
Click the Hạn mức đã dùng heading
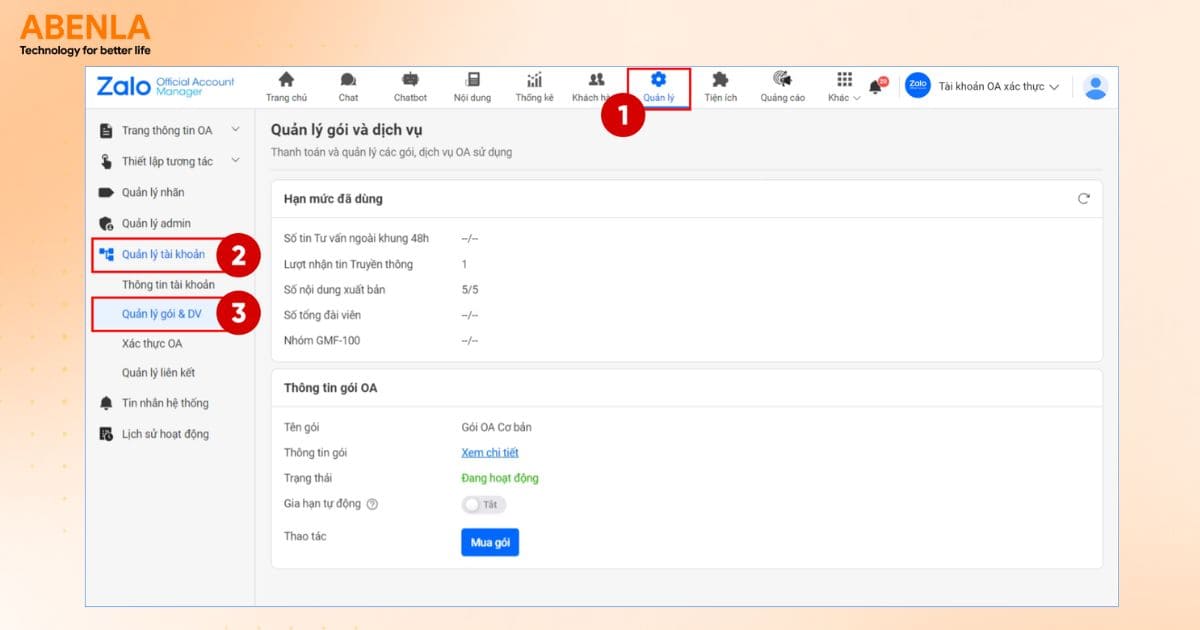coord(333,199)
